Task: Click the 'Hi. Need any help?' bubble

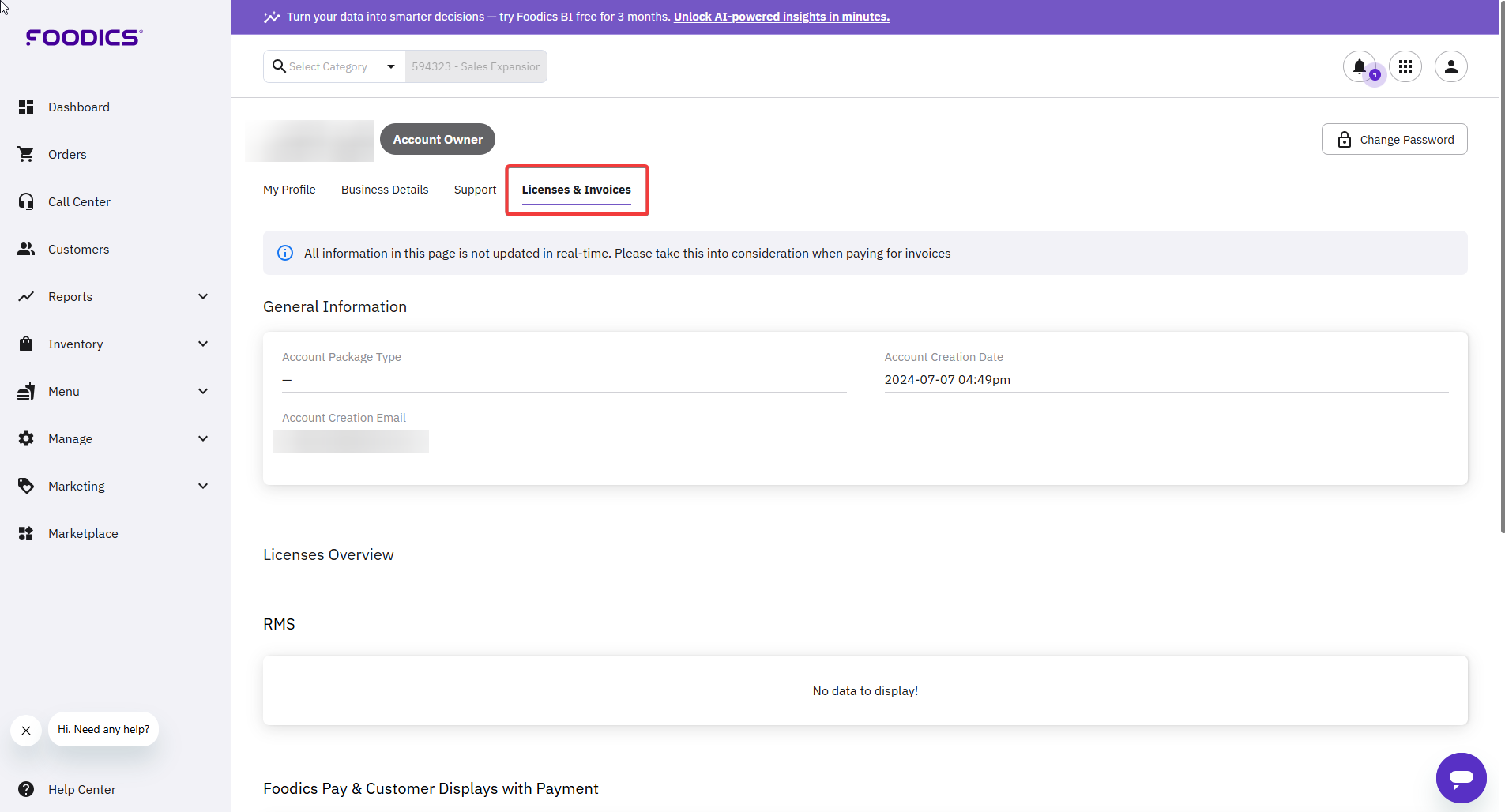Action: [x=103, y=729]
